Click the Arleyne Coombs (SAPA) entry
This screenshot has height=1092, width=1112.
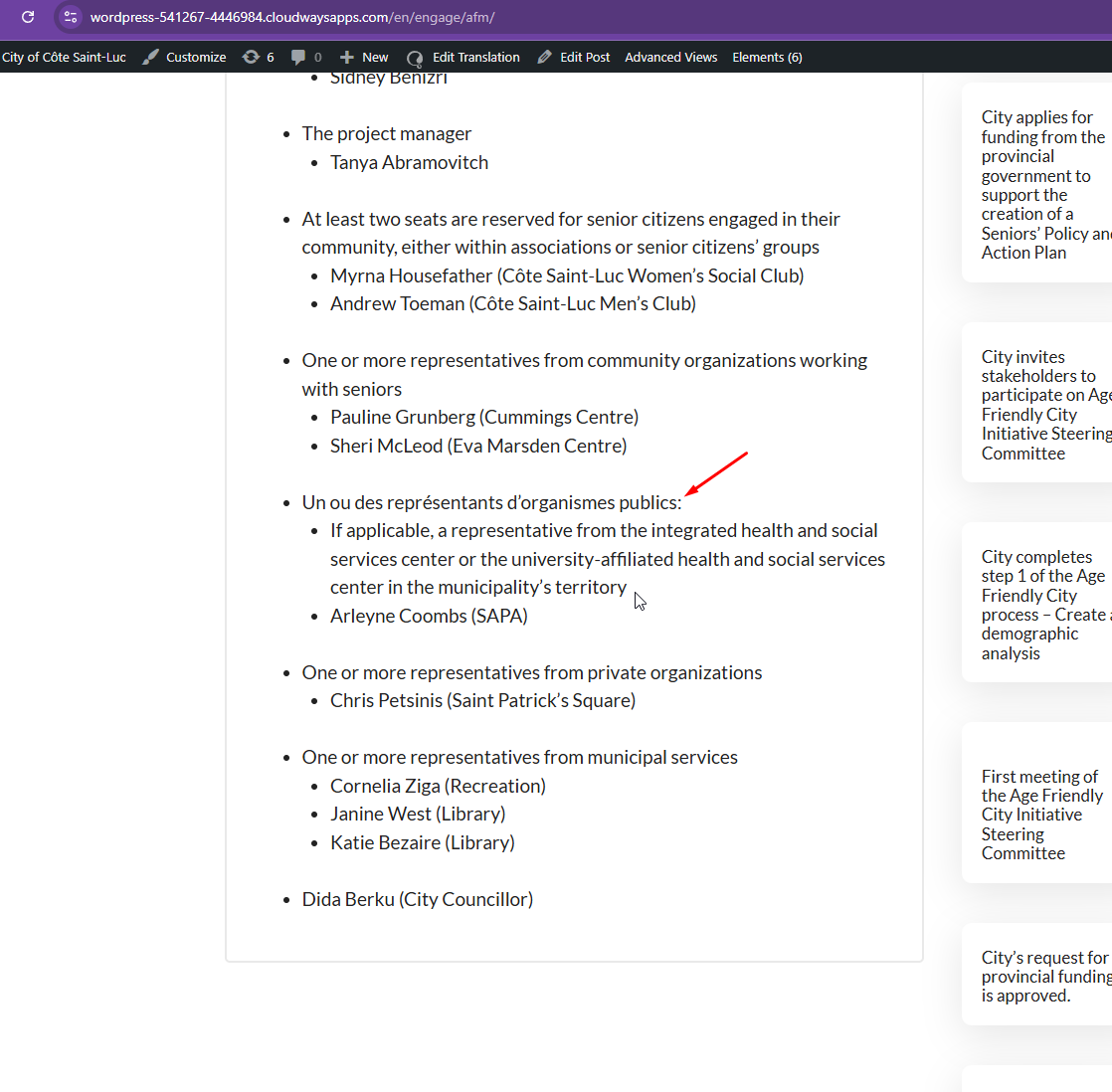[429, 616]
